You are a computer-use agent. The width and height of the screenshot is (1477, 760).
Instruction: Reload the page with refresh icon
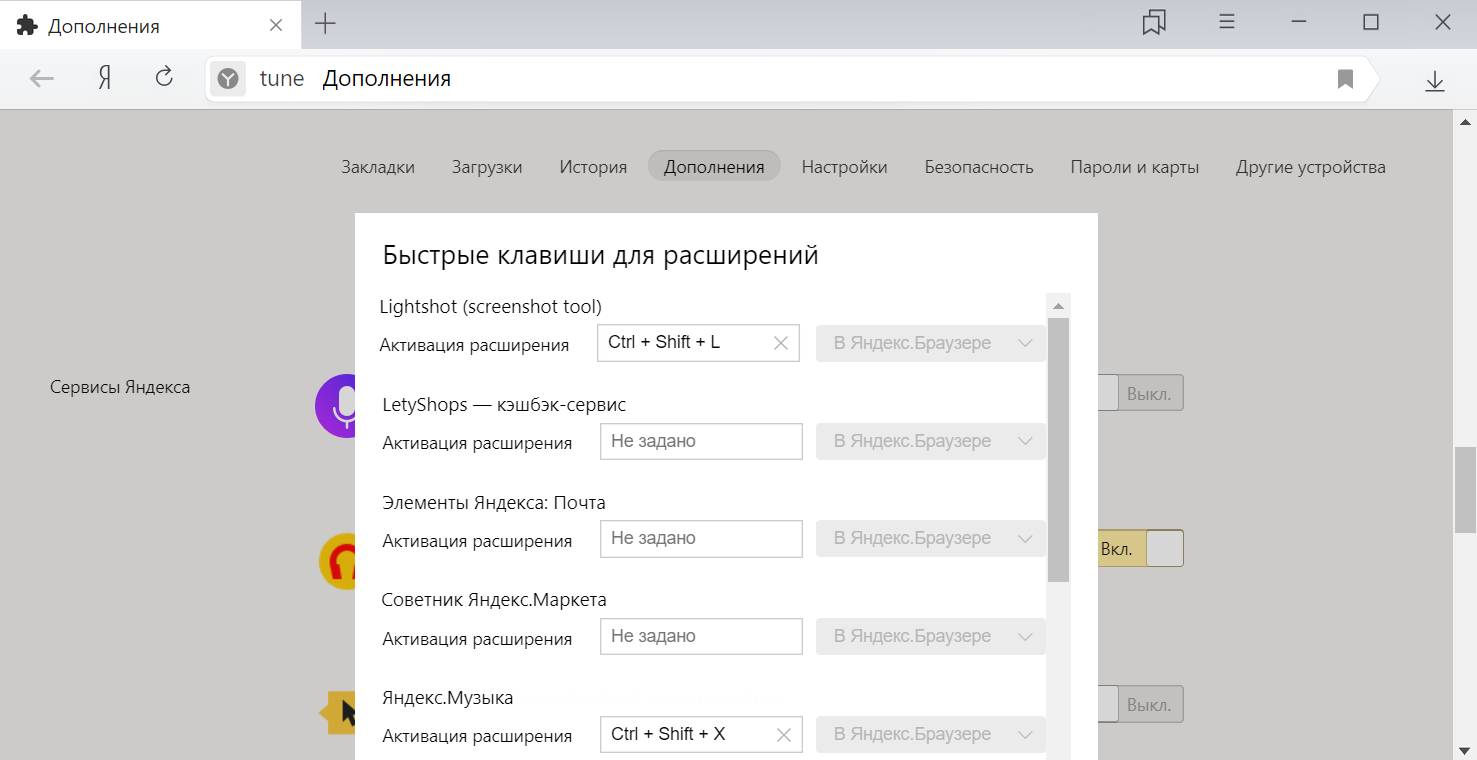[164, 78]
